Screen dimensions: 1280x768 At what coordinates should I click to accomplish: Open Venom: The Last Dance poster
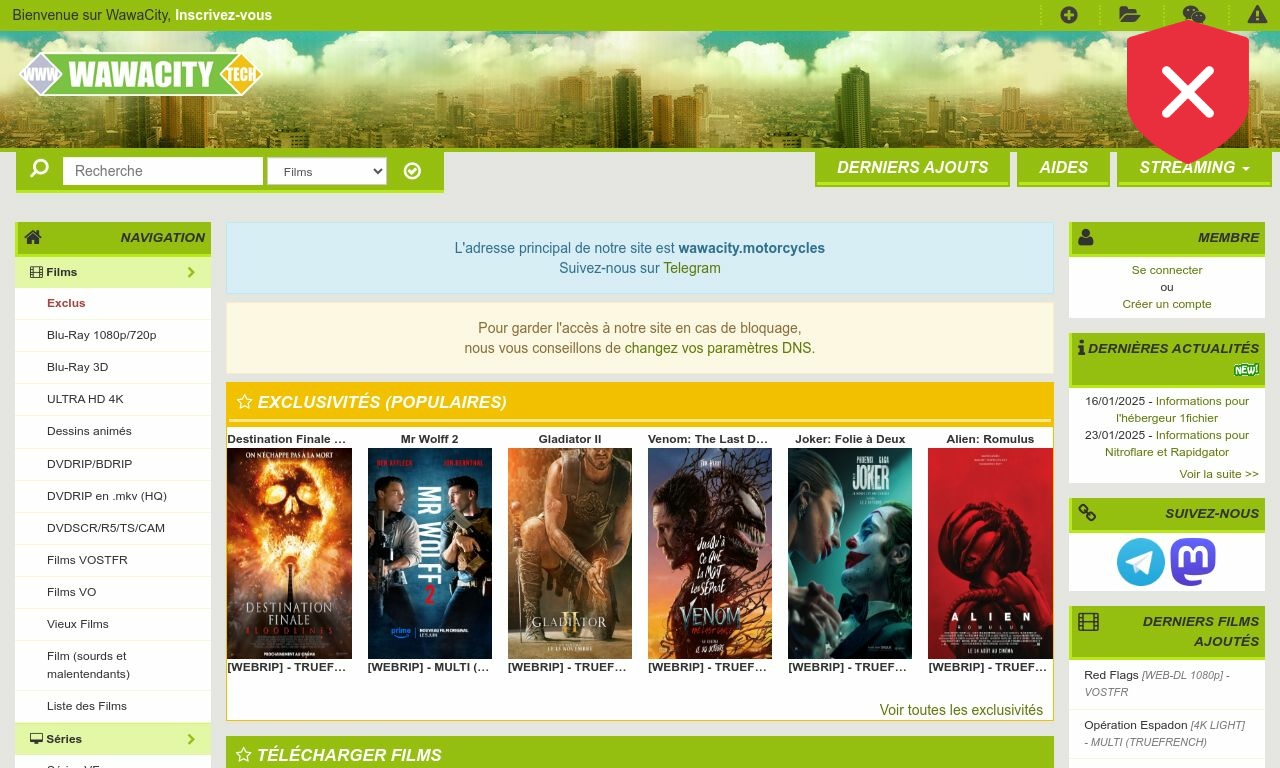[x=710, y=553]
